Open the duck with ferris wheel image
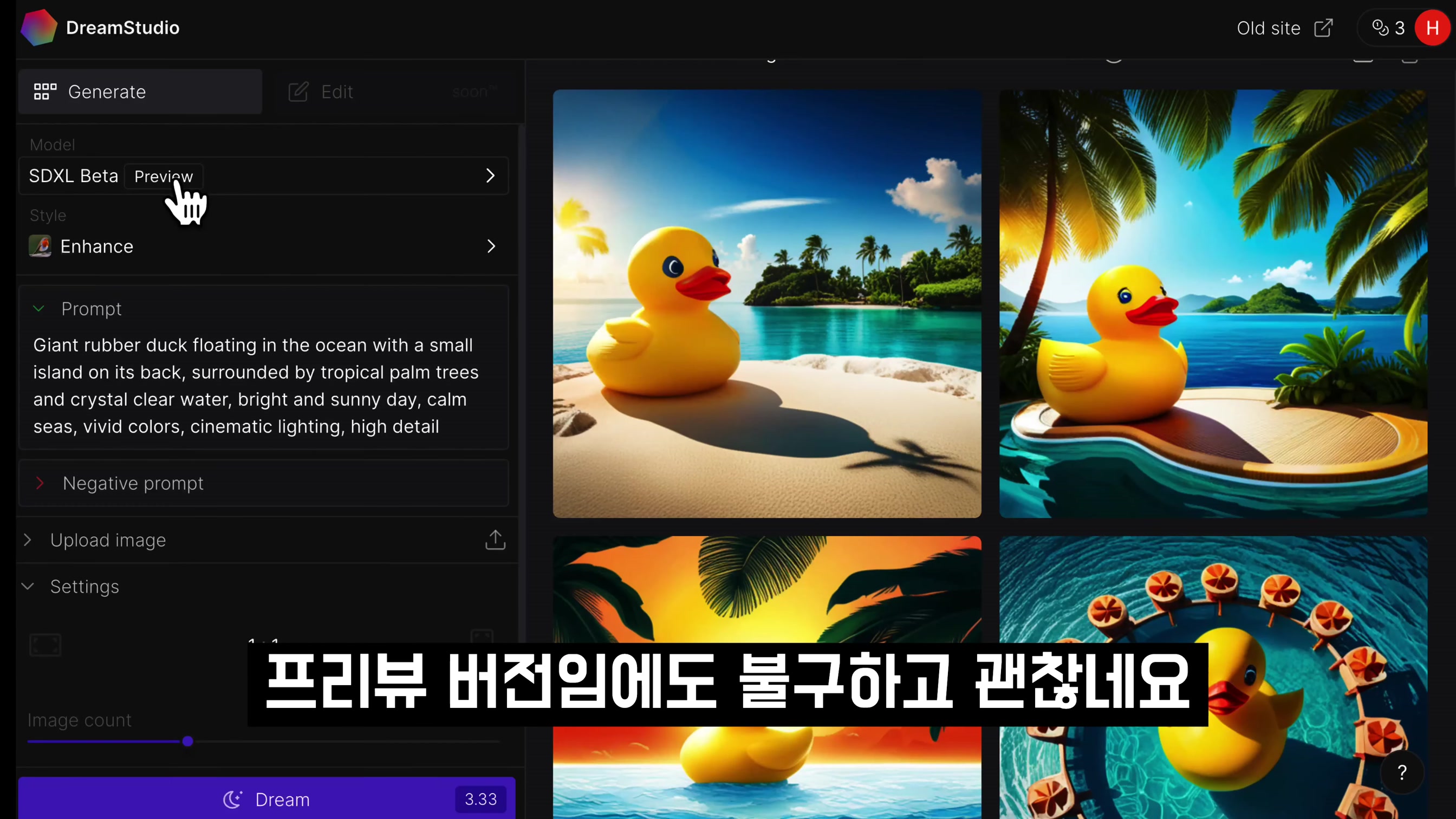1456x819 pixels. [x=1213, y=677]
